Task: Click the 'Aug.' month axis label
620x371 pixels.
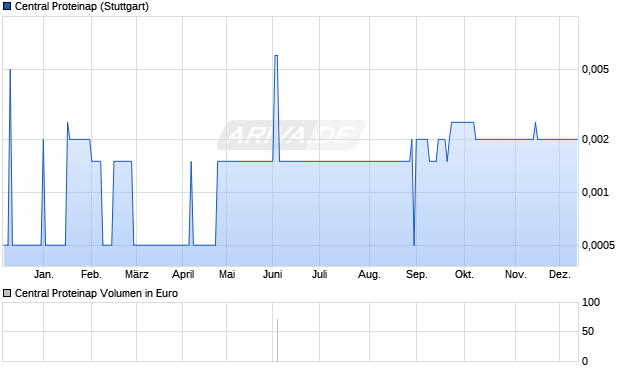Action: click(x=369, y=274)
